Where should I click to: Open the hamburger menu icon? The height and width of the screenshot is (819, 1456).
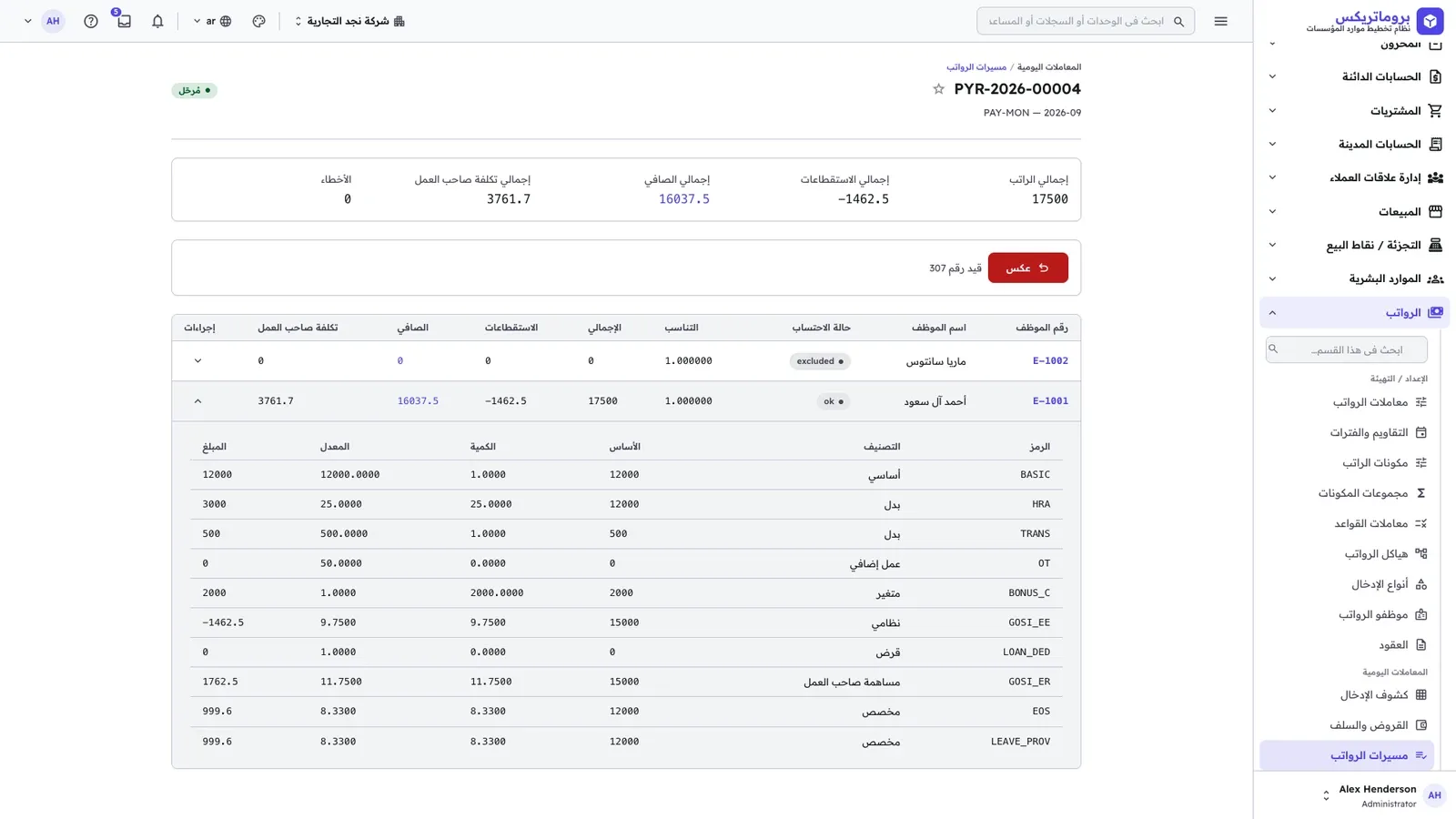point(1220,21)
